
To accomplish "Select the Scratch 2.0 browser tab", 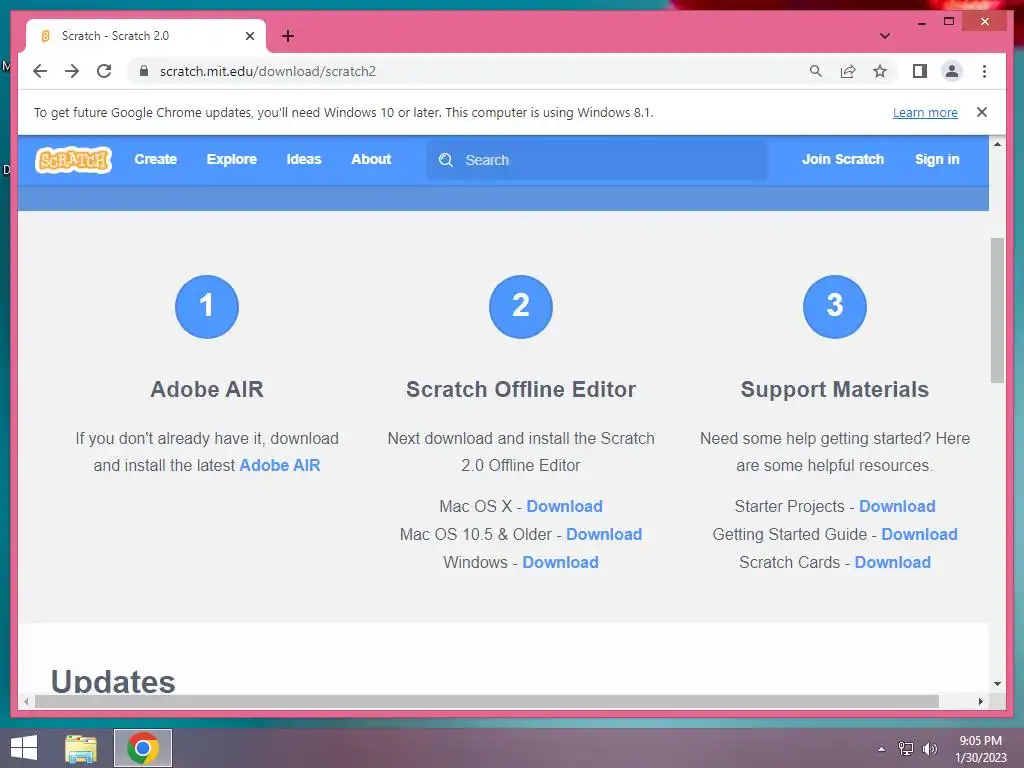I will [x=146, y=36].
